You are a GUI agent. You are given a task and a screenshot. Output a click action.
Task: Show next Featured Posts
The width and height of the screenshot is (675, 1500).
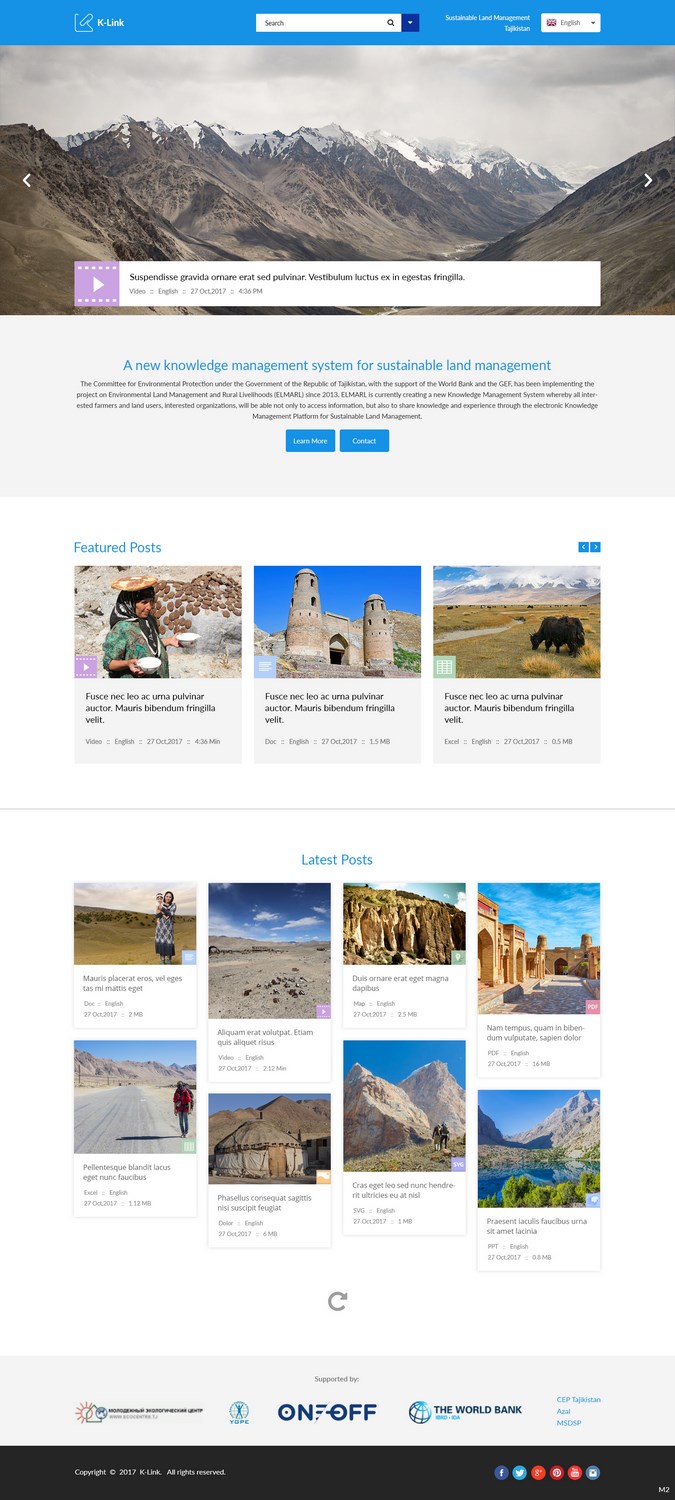[x=596, y=547]
